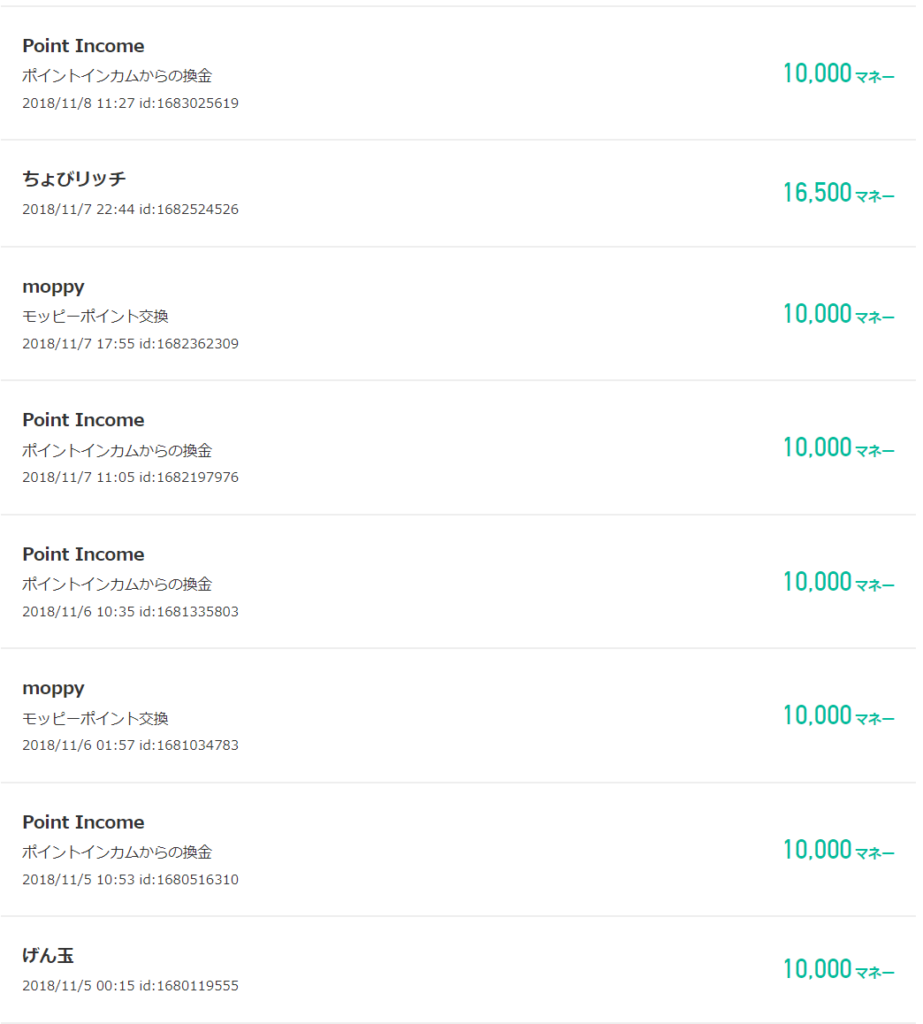Click transaction id:1681034783 details line
Screen dimensions: 923x1024
pos(130,745)
